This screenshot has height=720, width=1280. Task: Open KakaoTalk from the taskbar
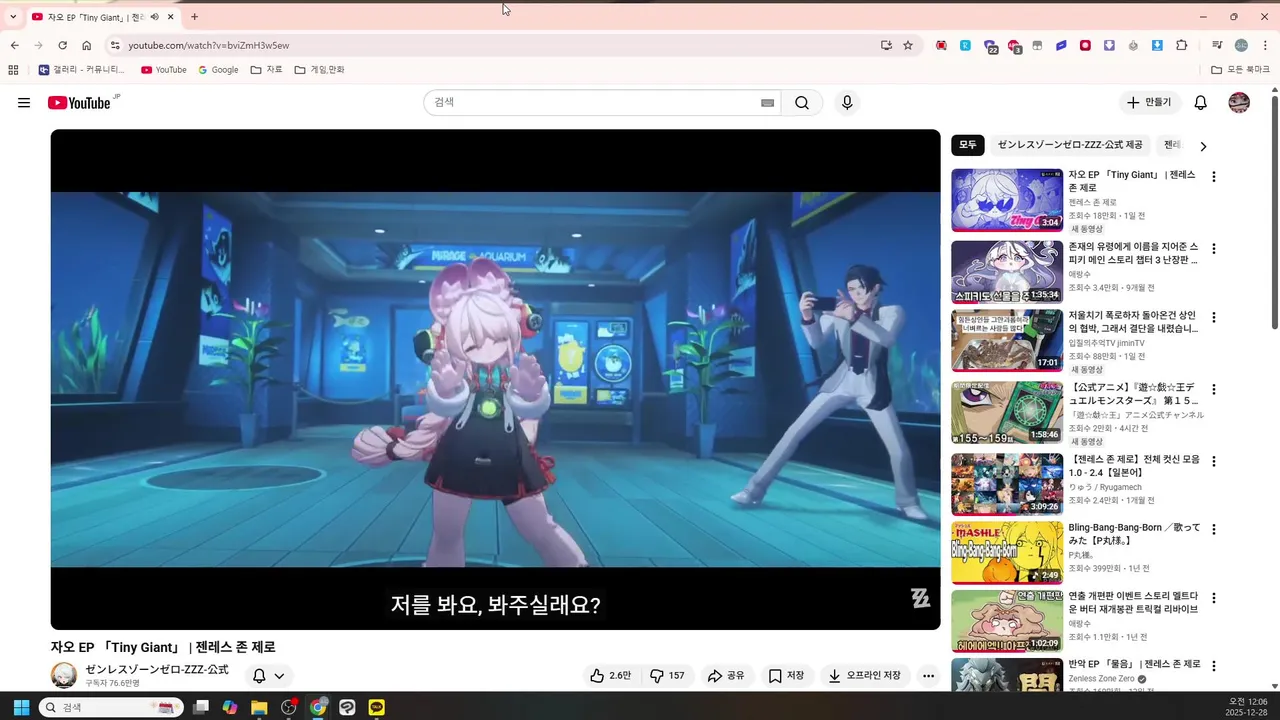(376, 707)
